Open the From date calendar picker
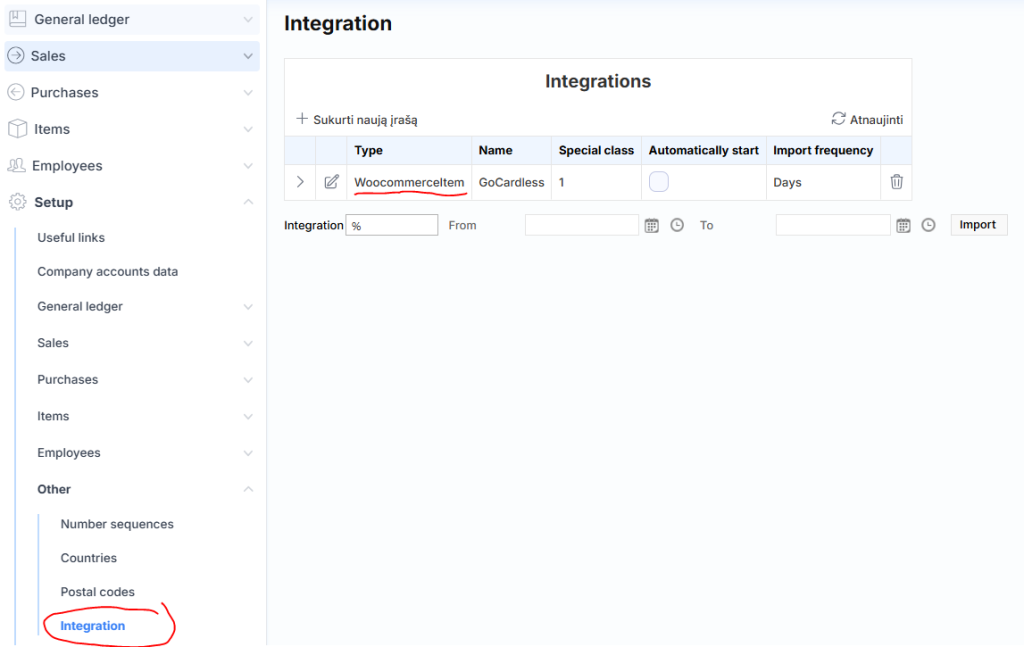Screen dimensions: 1024x647 [652, 226]
